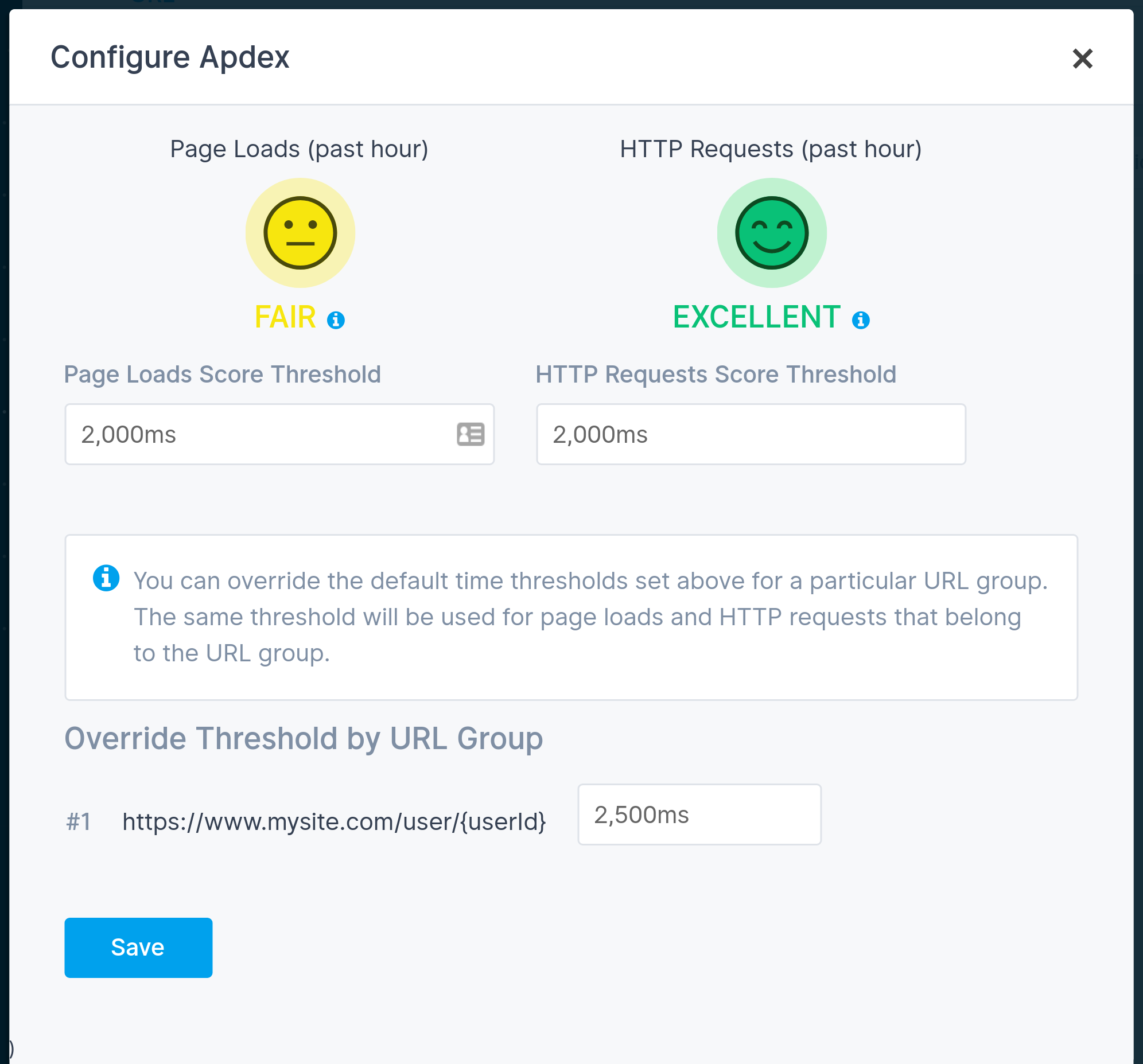Click the green smiling face icon

(772, 233)
